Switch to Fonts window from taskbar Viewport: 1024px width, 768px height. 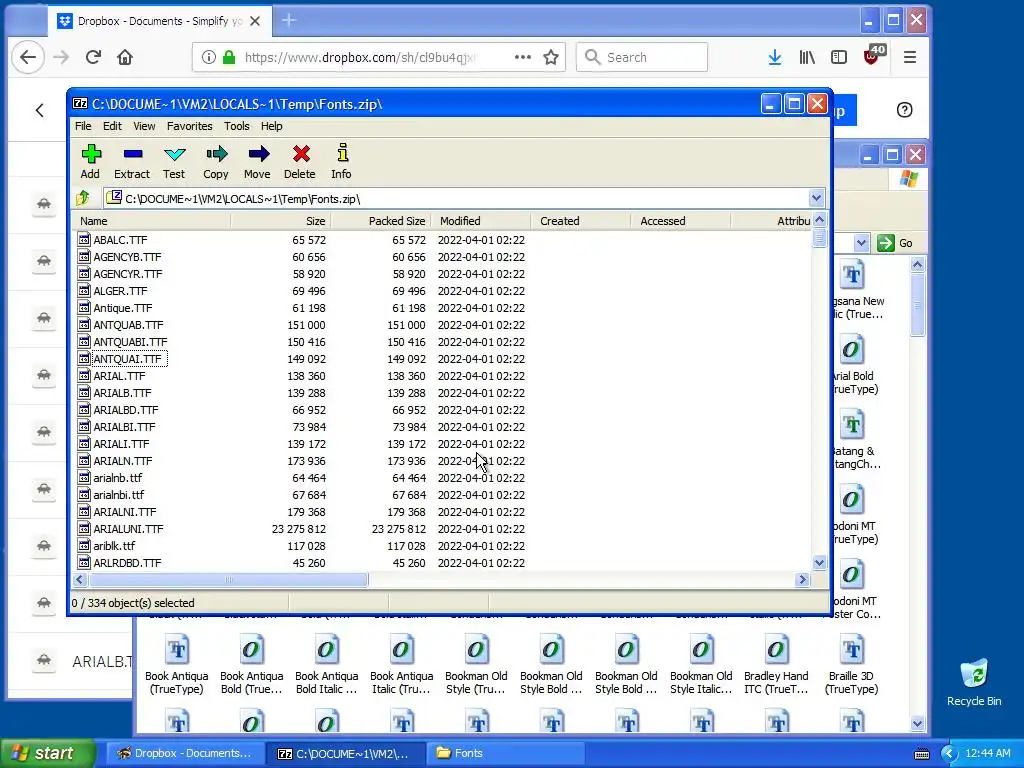(504, 753)
